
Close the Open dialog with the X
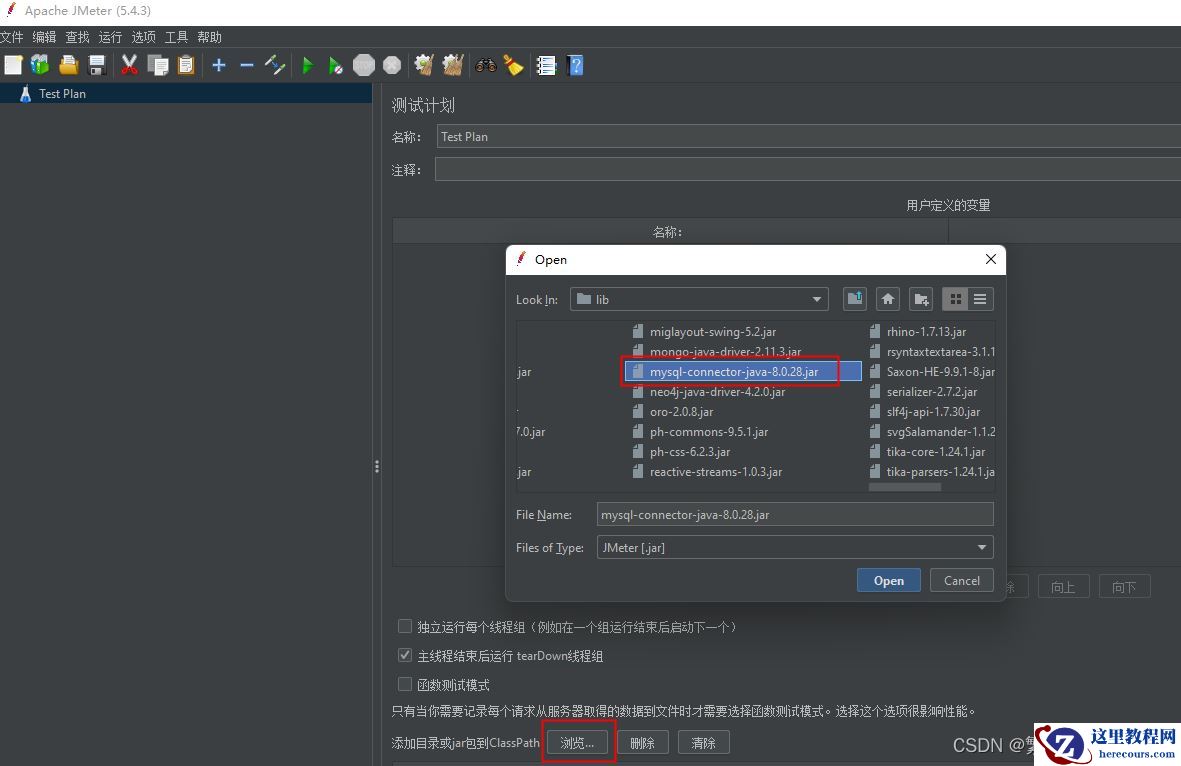pyautogui.click(x=990, y=259)
